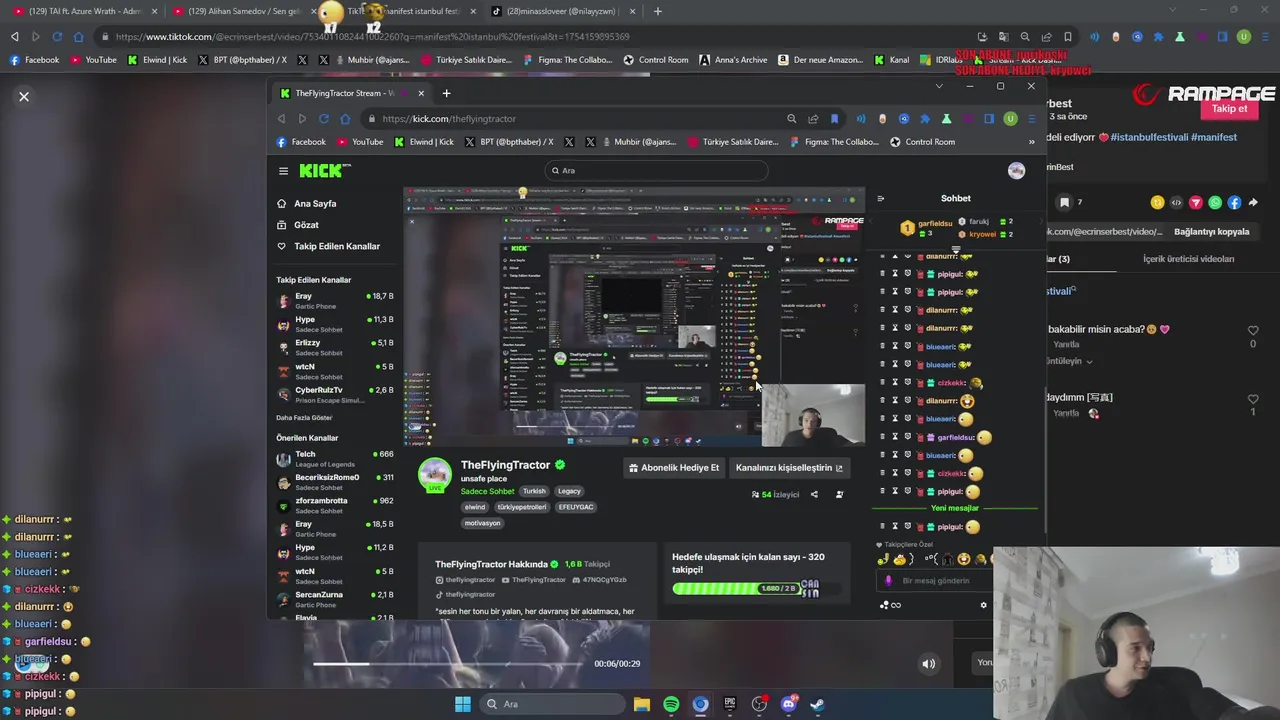Open BecerikszRomeO recommended channel
Viewport: 1280px width, 720px height.
click(x=335, y=481)
